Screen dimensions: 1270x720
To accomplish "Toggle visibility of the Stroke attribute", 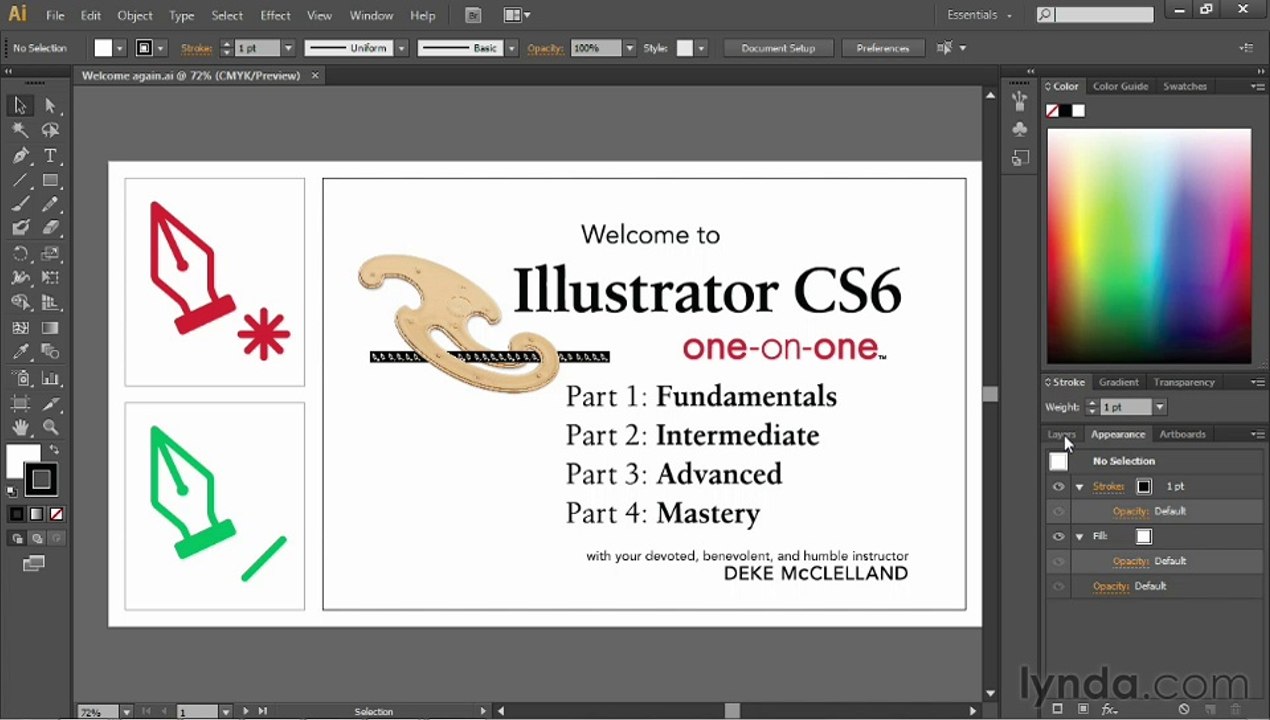I will 1058,487.
